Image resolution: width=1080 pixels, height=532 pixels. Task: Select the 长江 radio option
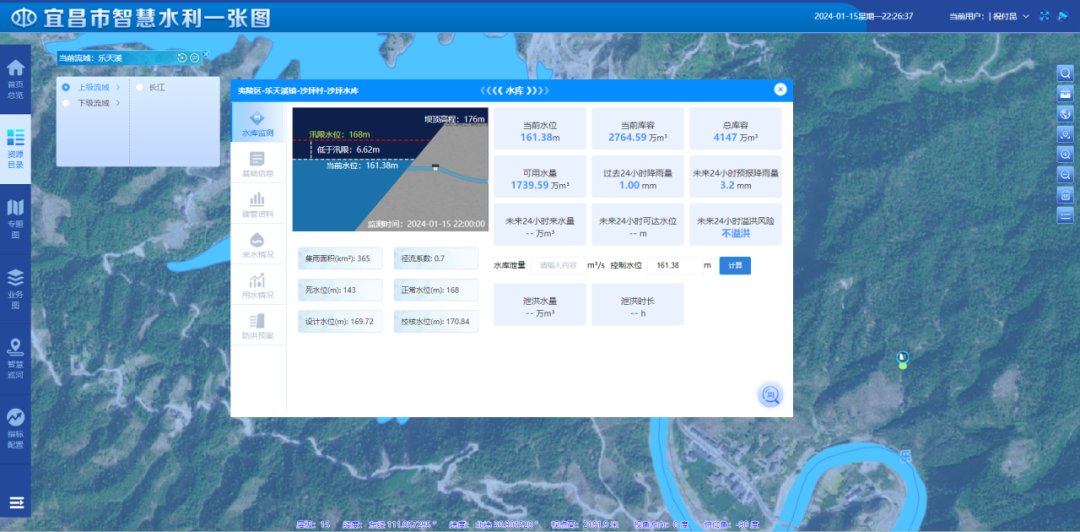tap(139, 87)
